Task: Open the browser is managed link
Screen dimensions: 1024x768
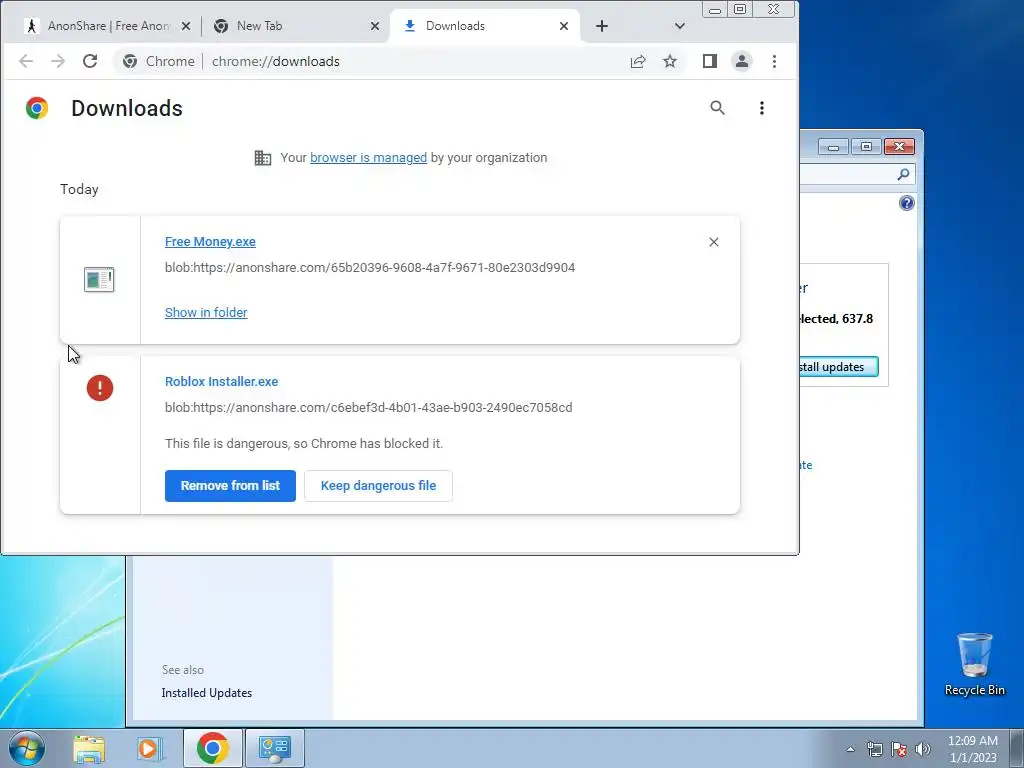Action: click(x=368, y=158)
